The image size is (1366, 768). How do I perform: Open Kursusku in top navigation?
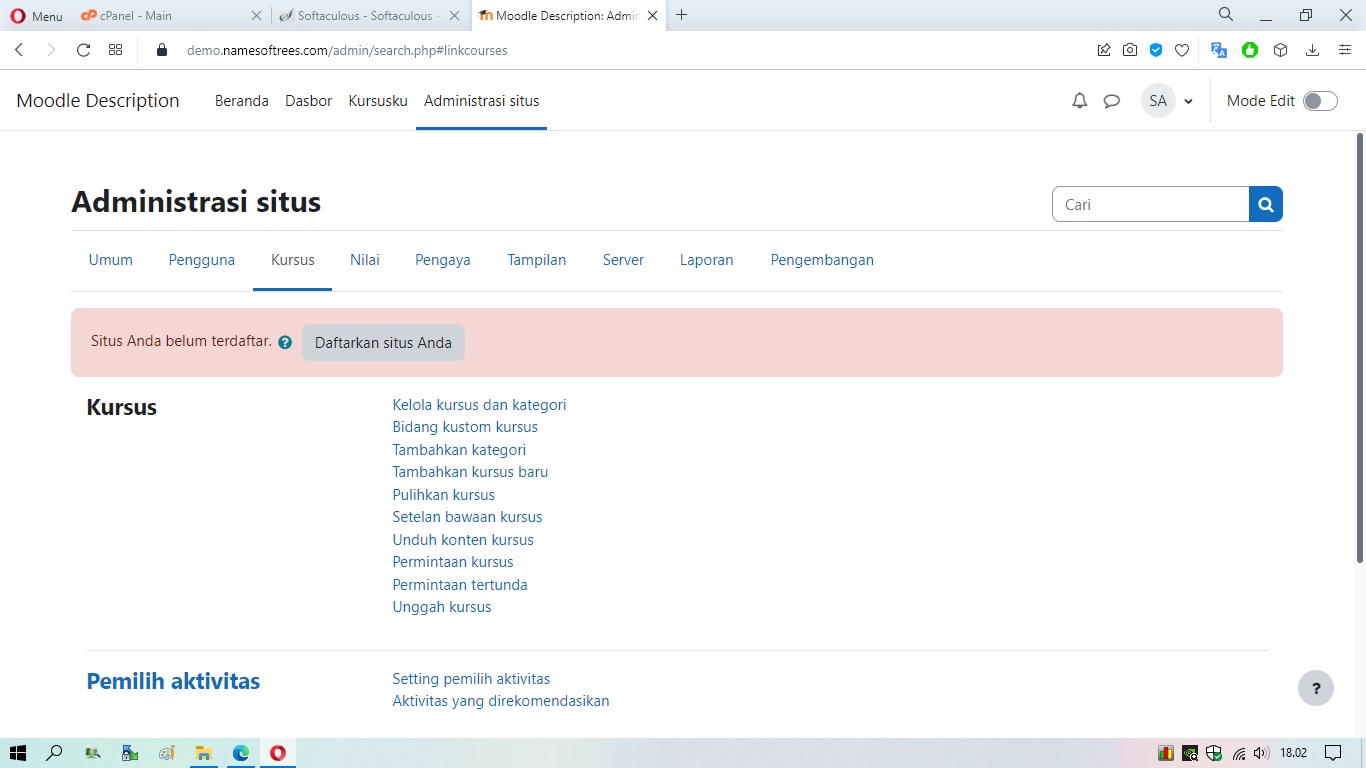pyautogui.click(x=378, y=101)
